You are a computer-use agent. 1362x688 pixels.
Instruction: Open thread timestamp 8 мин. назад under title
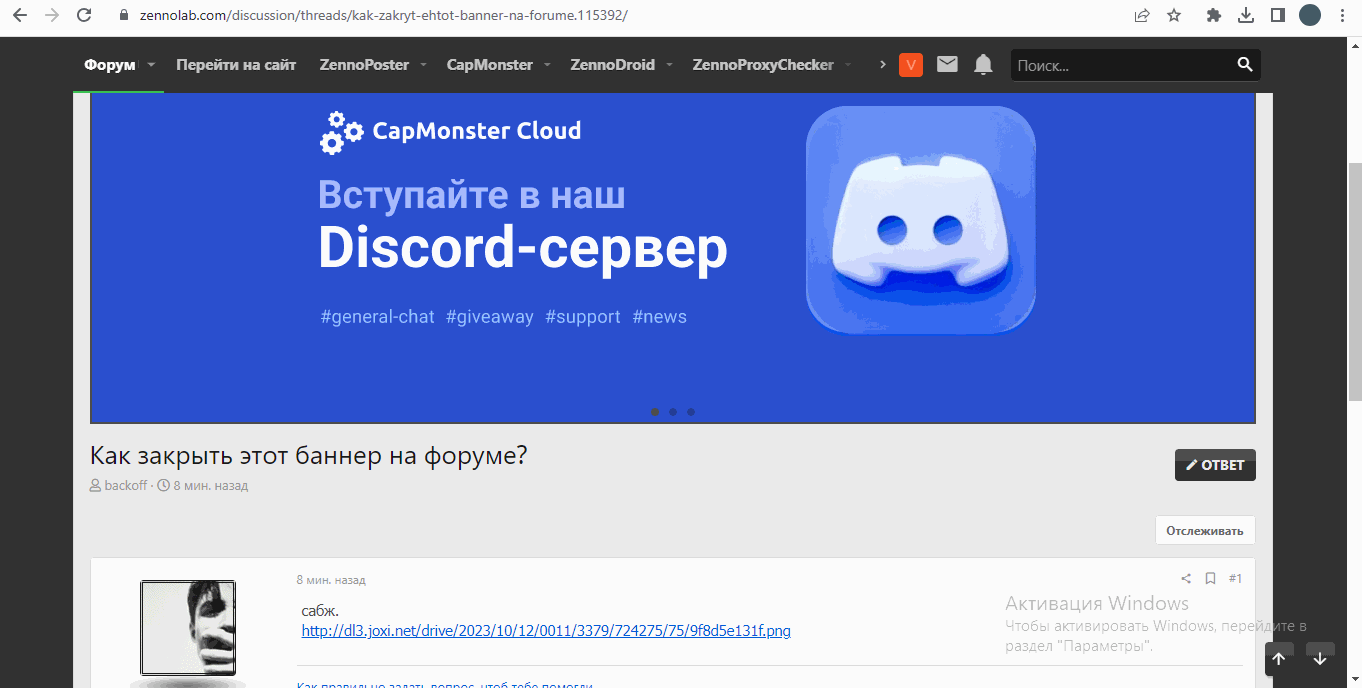click(x=210, y=486)
